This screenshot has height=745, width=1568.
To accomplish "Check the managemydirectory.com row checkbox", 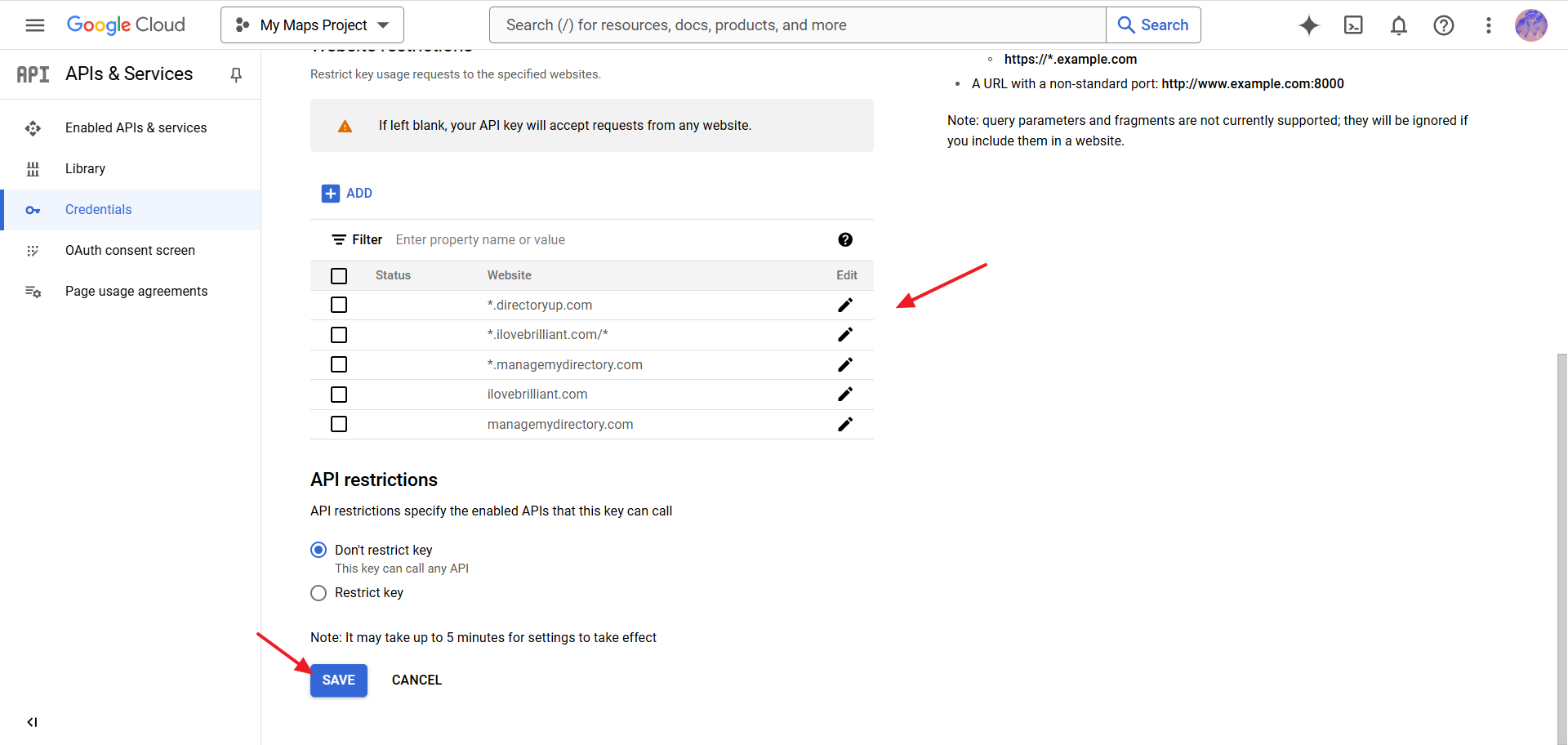I will click(x=339, y=424).
